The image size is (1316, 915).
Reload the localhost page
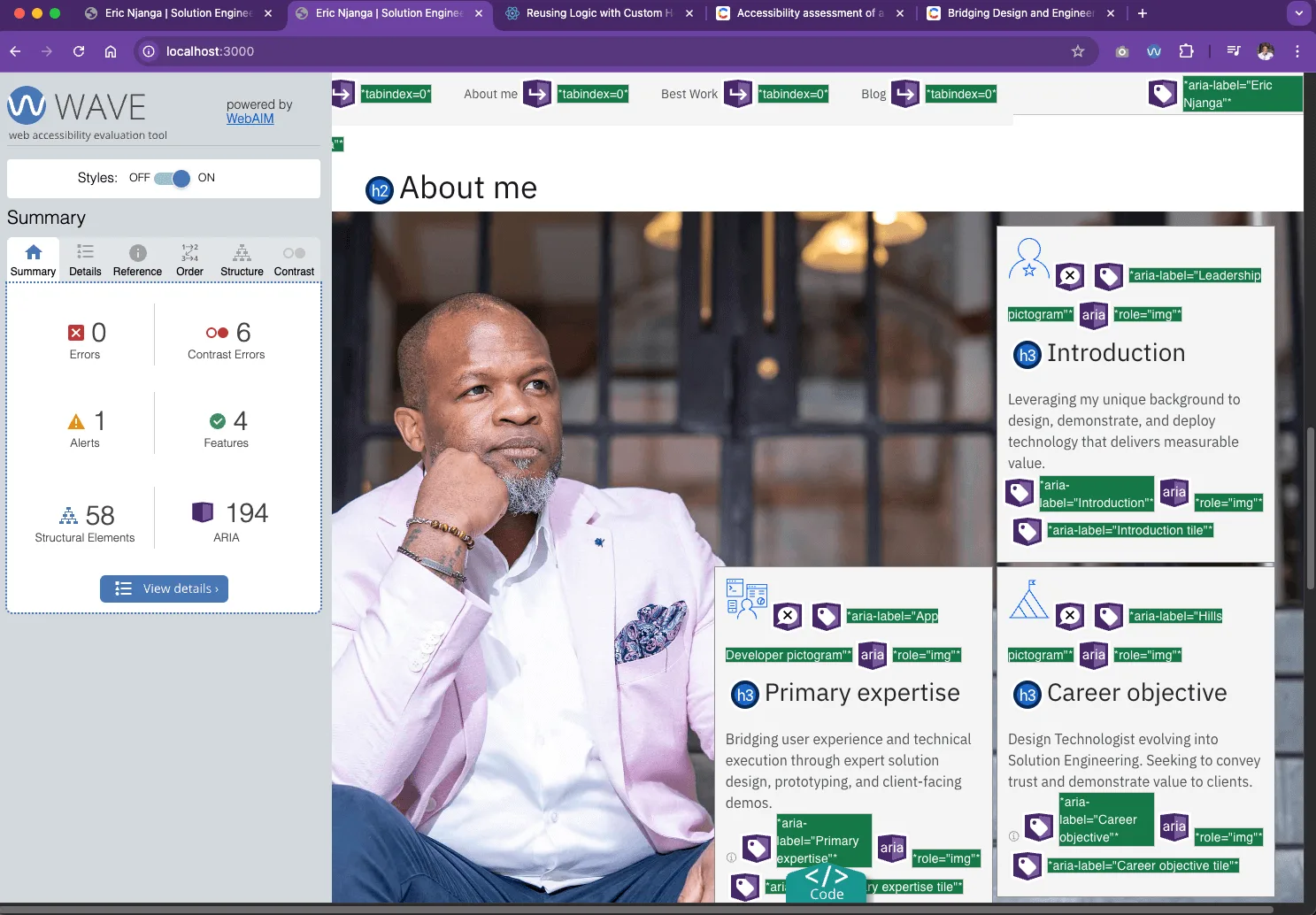tap(79, 51)
